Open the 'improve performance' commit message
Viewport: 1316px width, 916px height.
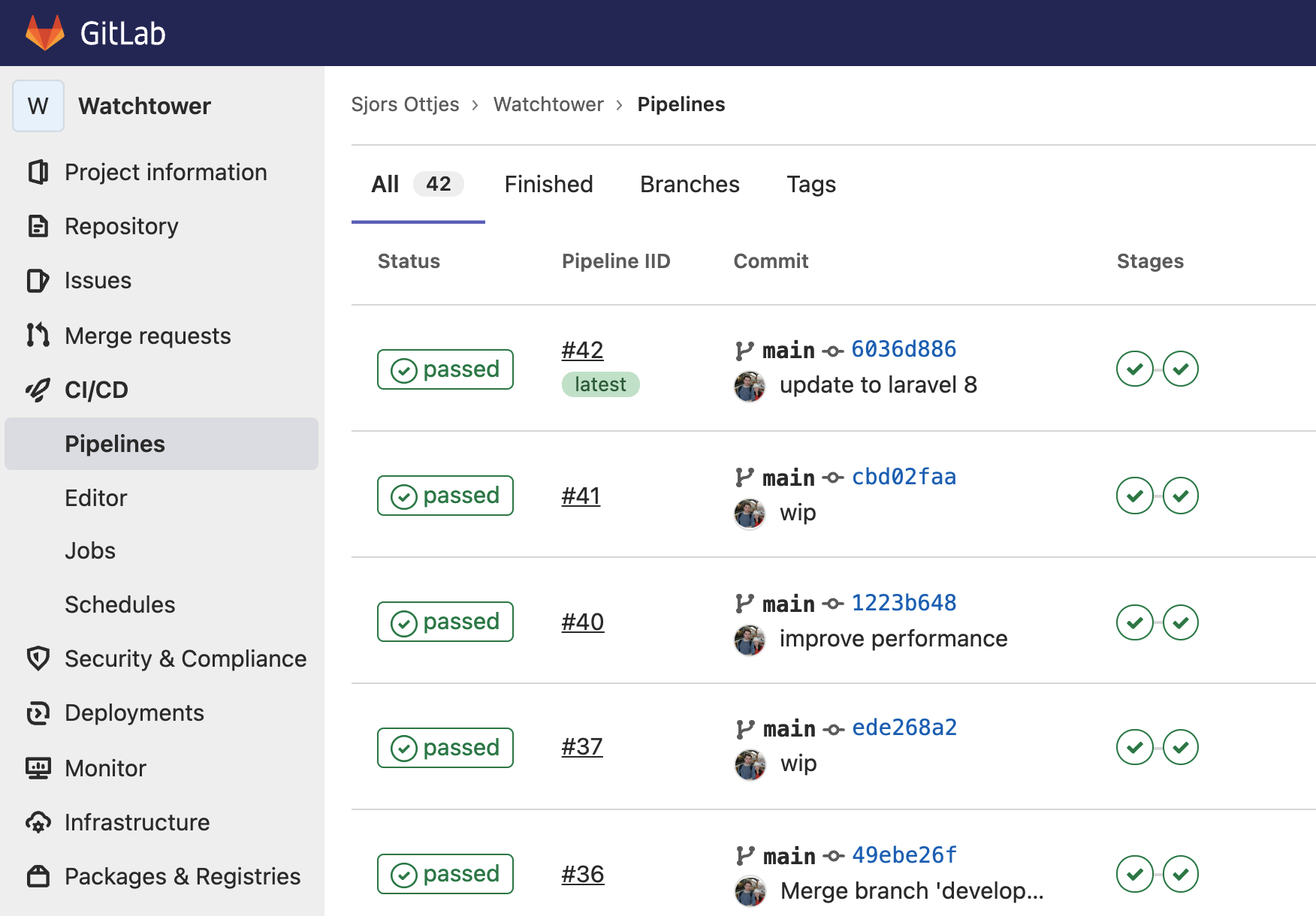pos(893,639)
